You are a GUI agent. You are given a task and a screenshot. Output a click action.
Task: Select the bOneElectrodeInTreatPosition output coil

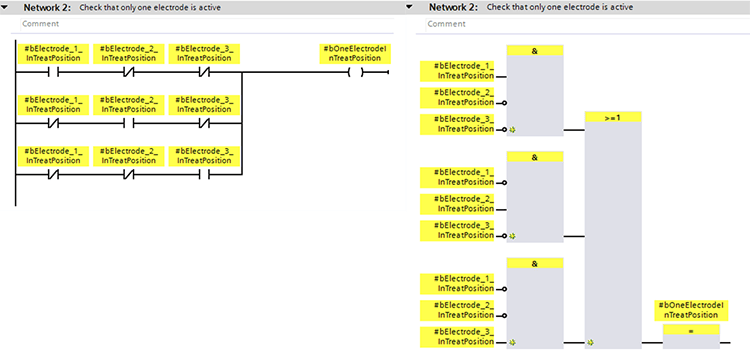pyautogui.click(x=356, y=73)
